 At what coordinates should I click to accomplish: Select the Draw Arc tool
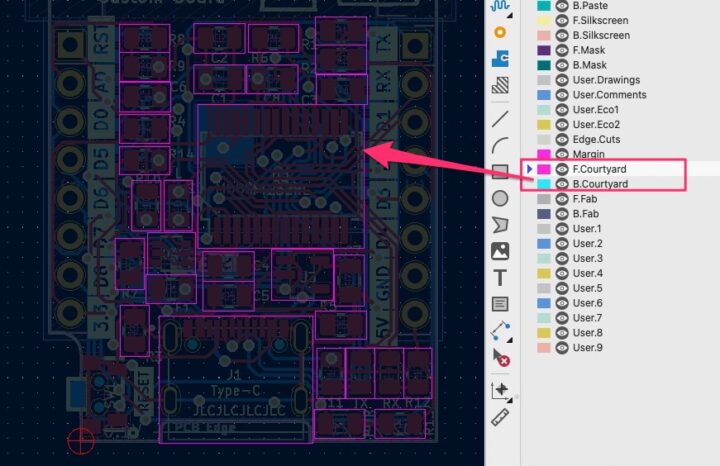(x=500, y=145)
